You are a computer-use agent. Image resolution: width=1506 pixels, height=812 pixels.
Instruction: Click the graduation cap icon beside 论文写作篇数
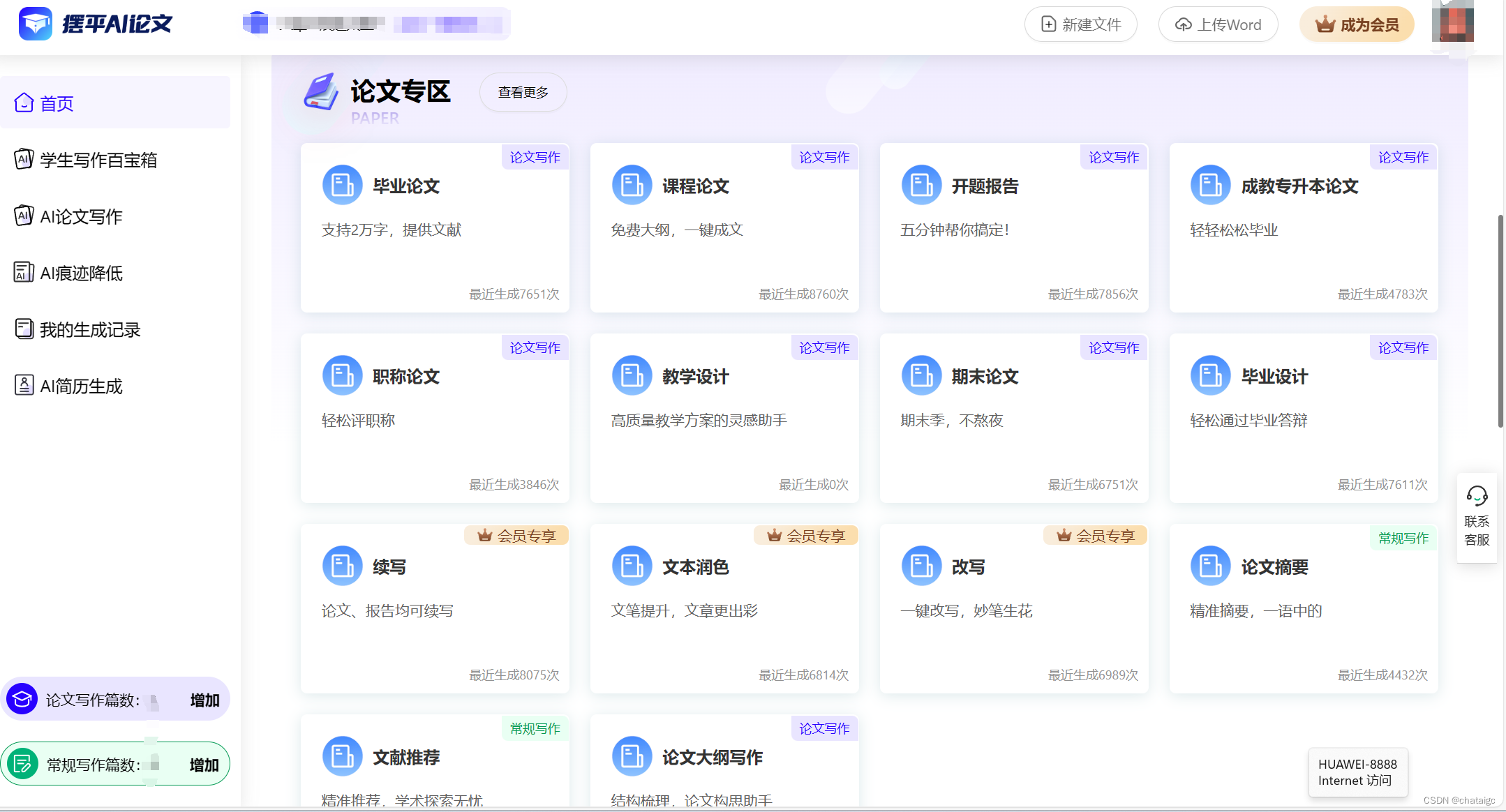pyautogui.click(x=22, y=699)
